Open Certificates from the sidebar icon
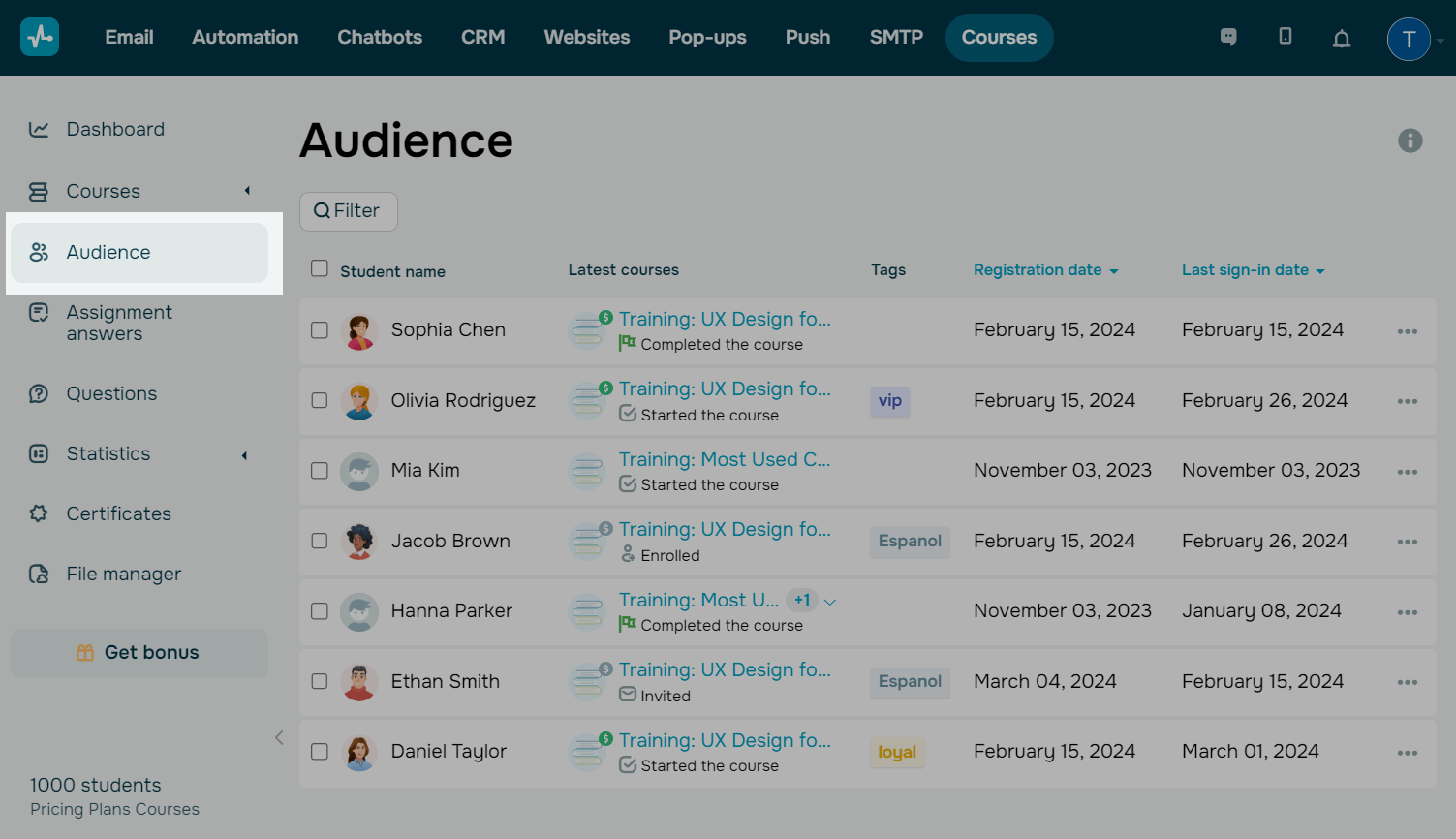Screen dimensions: 1456x839 pos(38,513)
